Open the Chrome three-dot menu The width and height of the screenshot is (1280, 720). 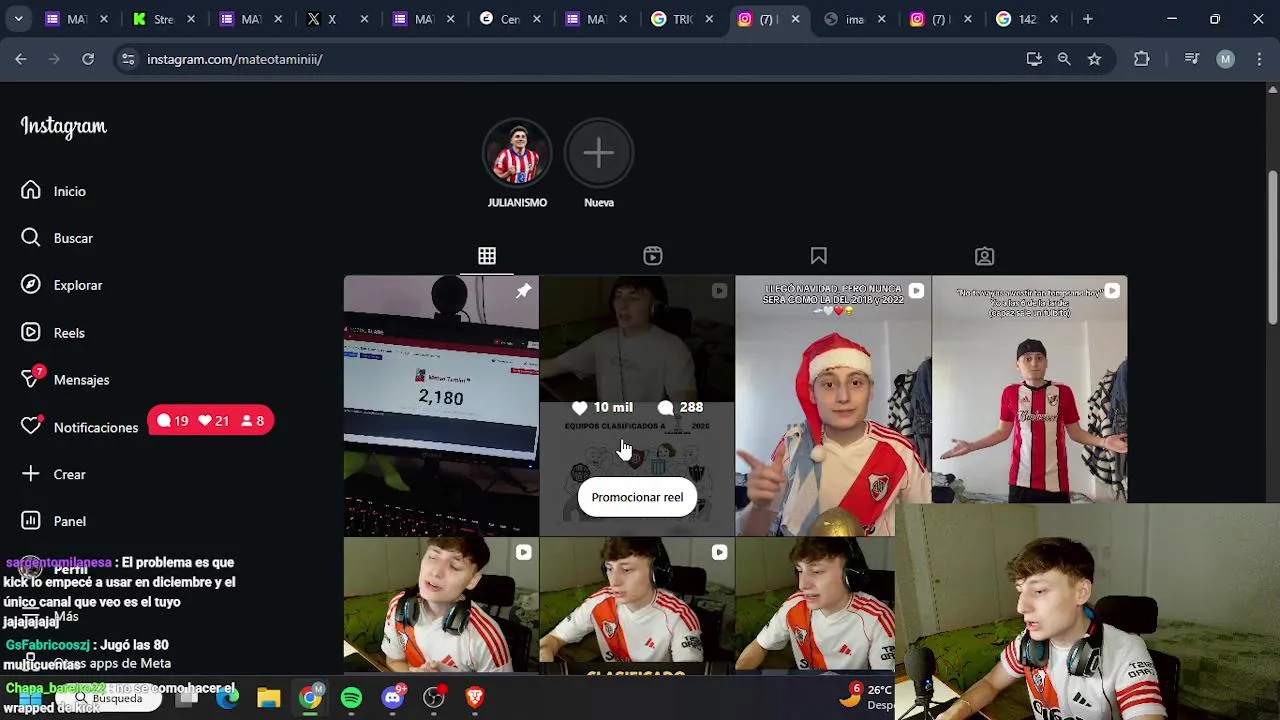pos(1258,59)
